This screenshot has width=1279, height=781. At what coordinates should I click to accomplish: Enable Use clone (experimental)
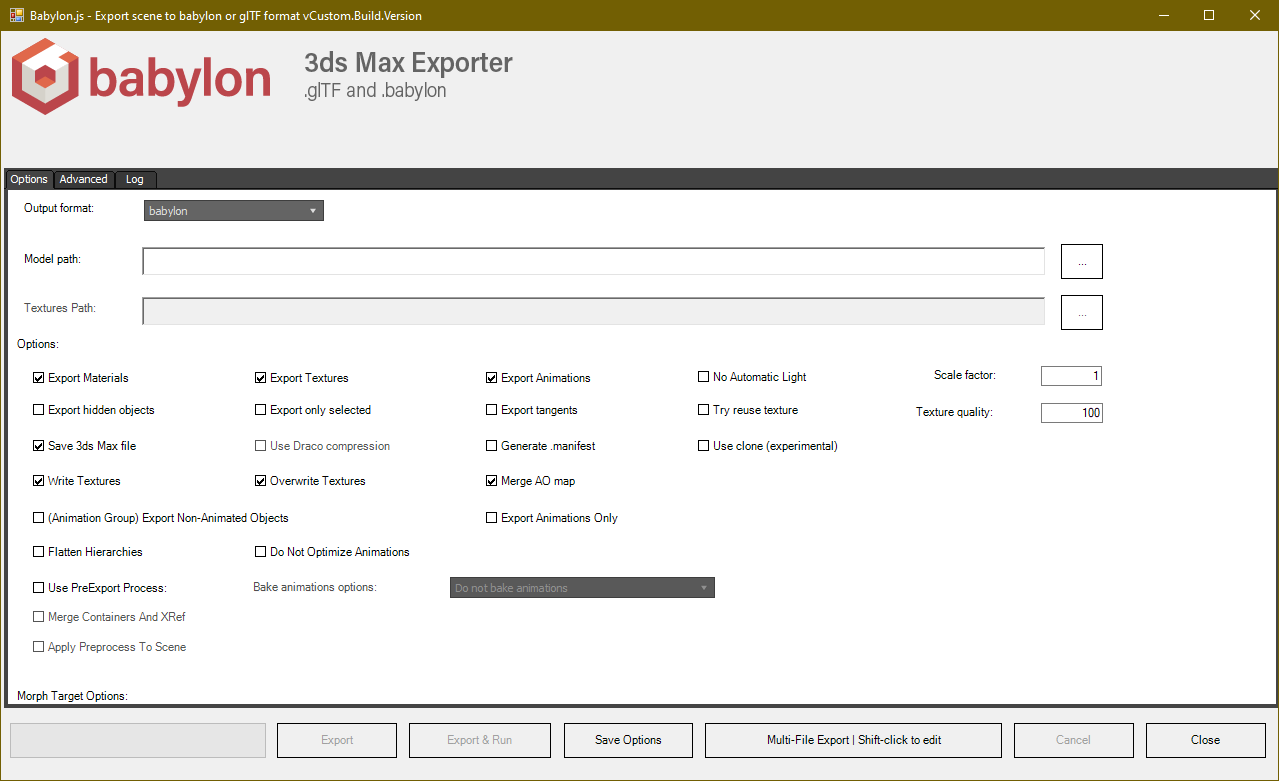[703, 445]
